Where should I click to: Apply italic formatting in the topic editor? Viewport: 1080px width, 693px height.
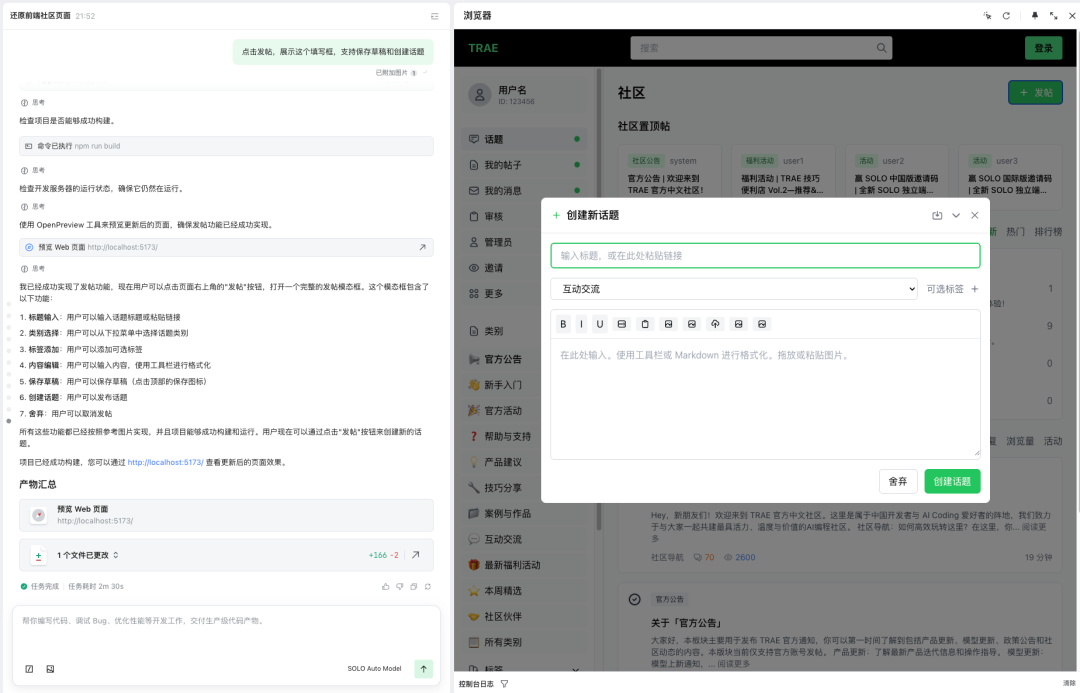(x=581, y=323)
